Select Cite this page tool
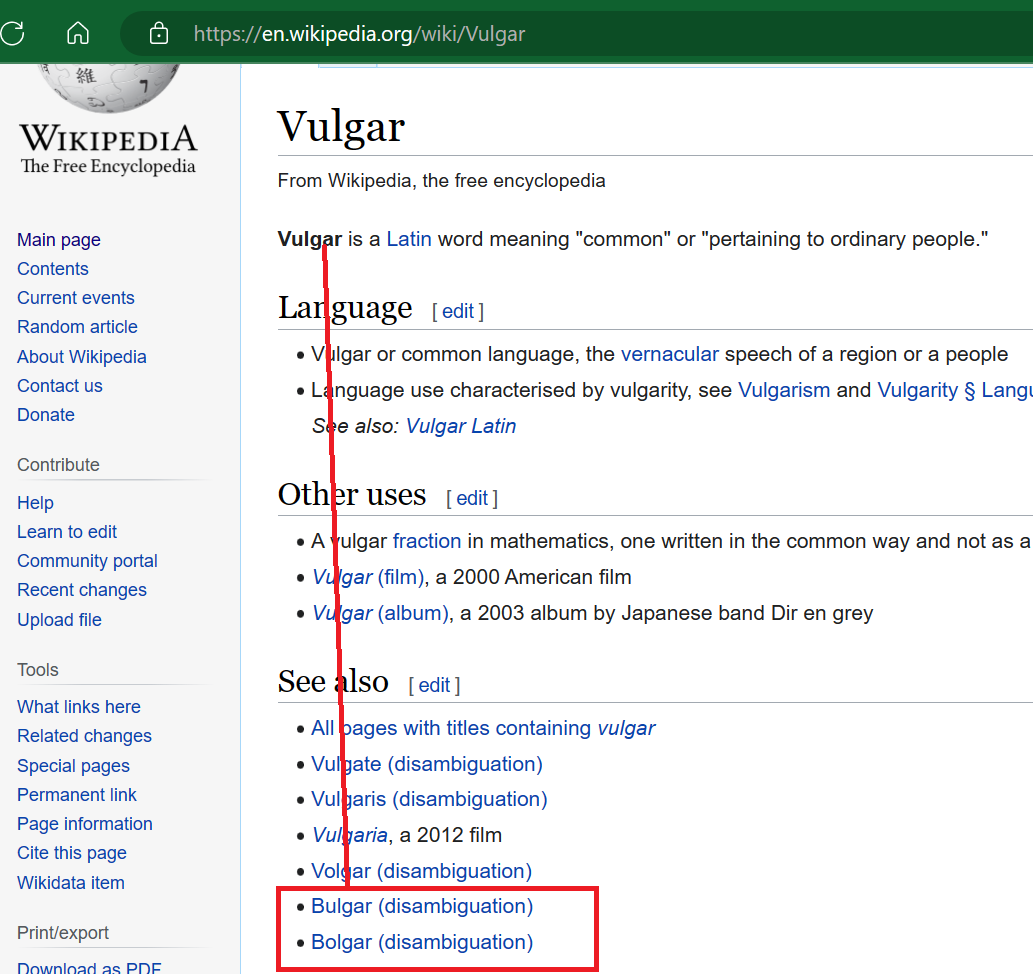This screenshot has height=974, width=1033. click(72, 853)
